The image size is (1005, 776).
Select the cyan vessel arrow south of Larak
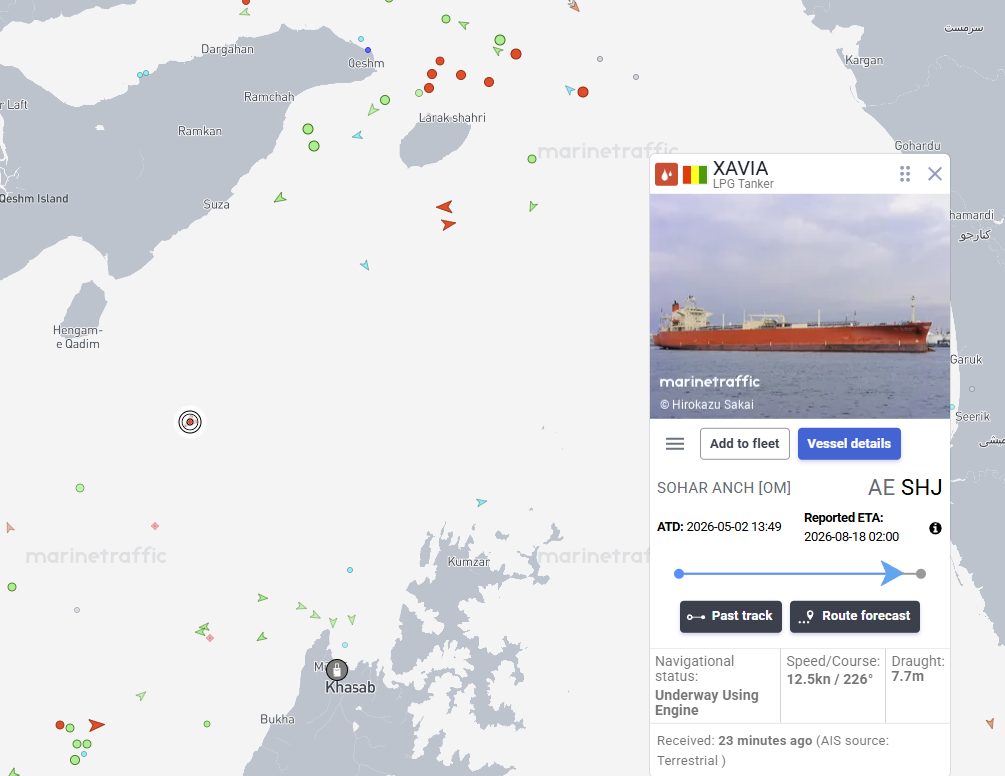coord(365,265)
